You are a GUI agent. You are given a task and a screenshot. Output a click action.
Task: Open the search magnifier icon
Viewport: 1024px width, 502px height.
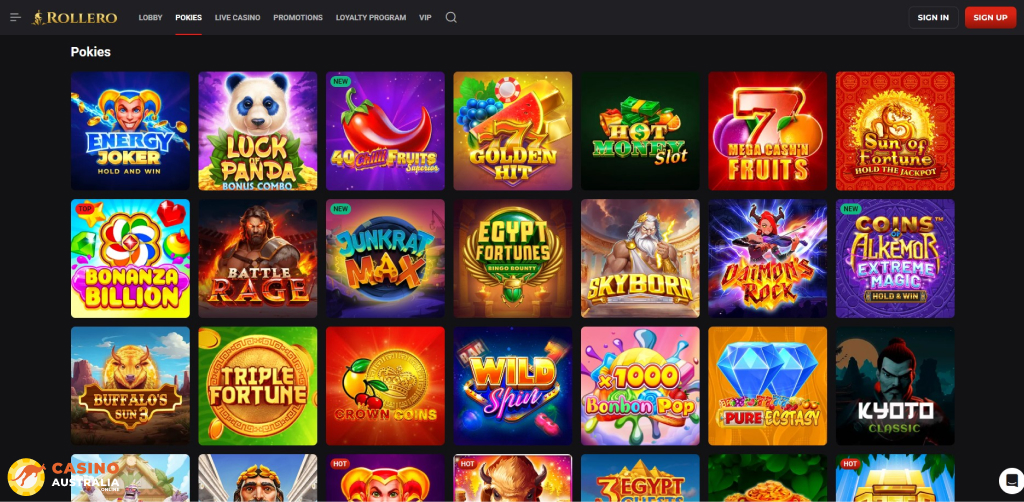451,18
